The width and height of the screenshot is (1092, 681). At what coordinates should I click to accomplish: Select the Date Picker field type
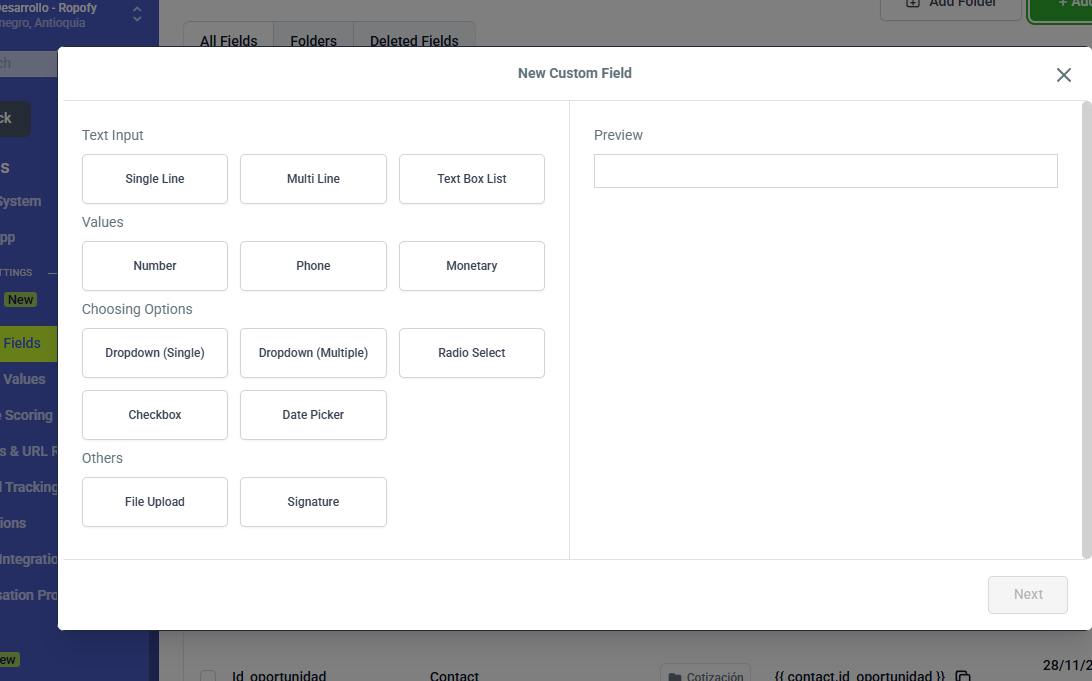click(313, 415)
